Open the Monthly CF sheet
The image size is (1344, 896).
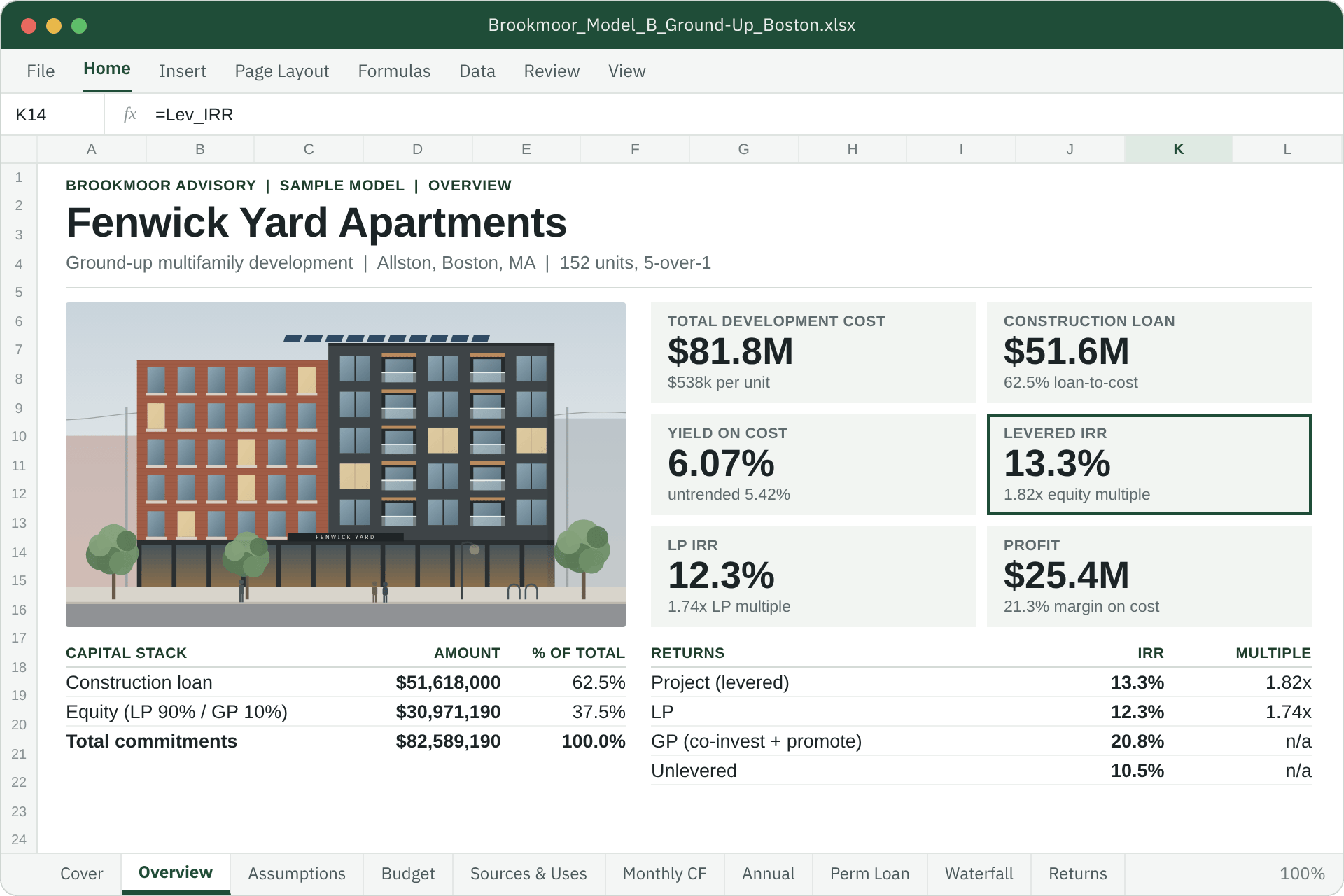(x=665, y=874)
